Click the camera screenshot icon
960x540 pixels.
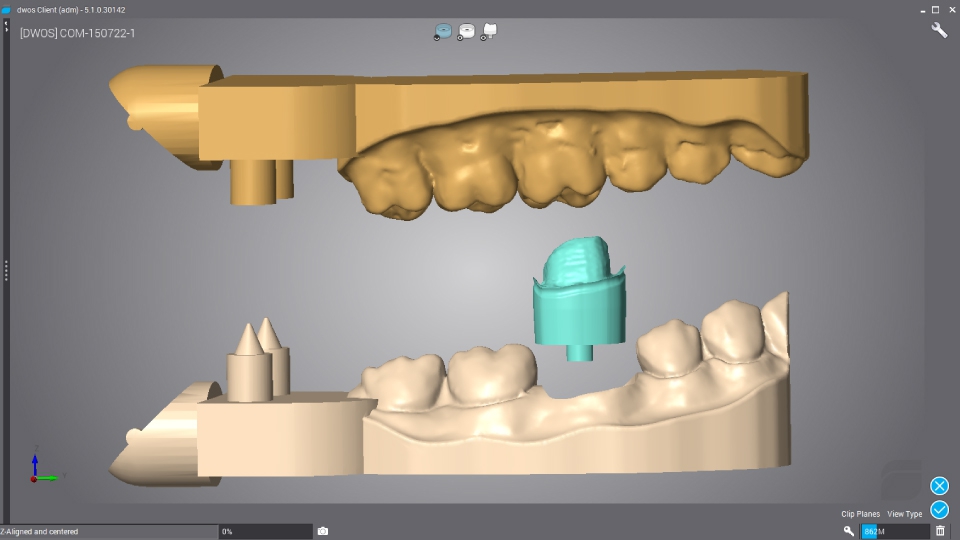322,531
